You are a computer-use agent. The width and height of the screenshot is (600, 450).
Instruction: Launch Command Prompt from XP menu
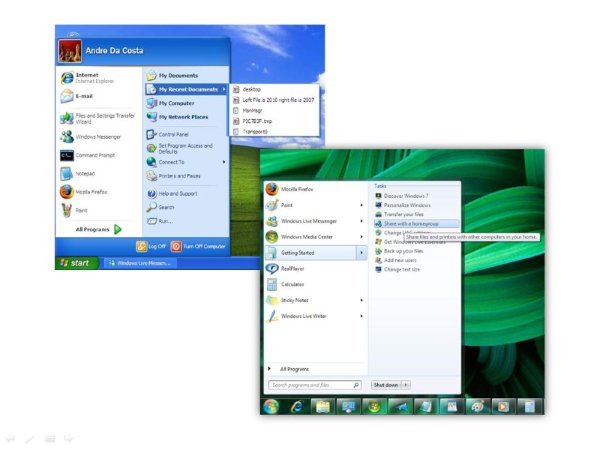[x=88, y=155]
